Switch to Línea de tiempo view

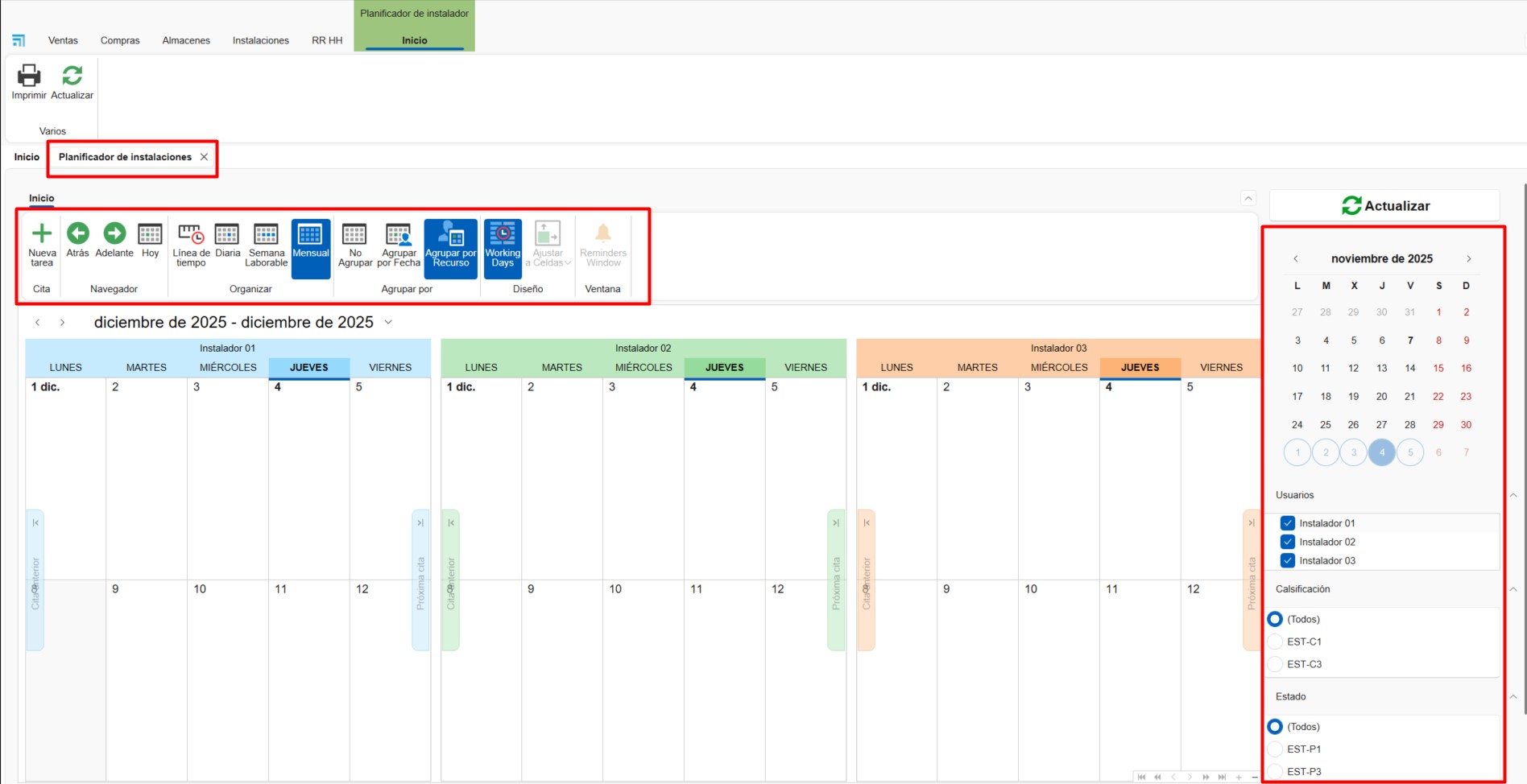191,234
